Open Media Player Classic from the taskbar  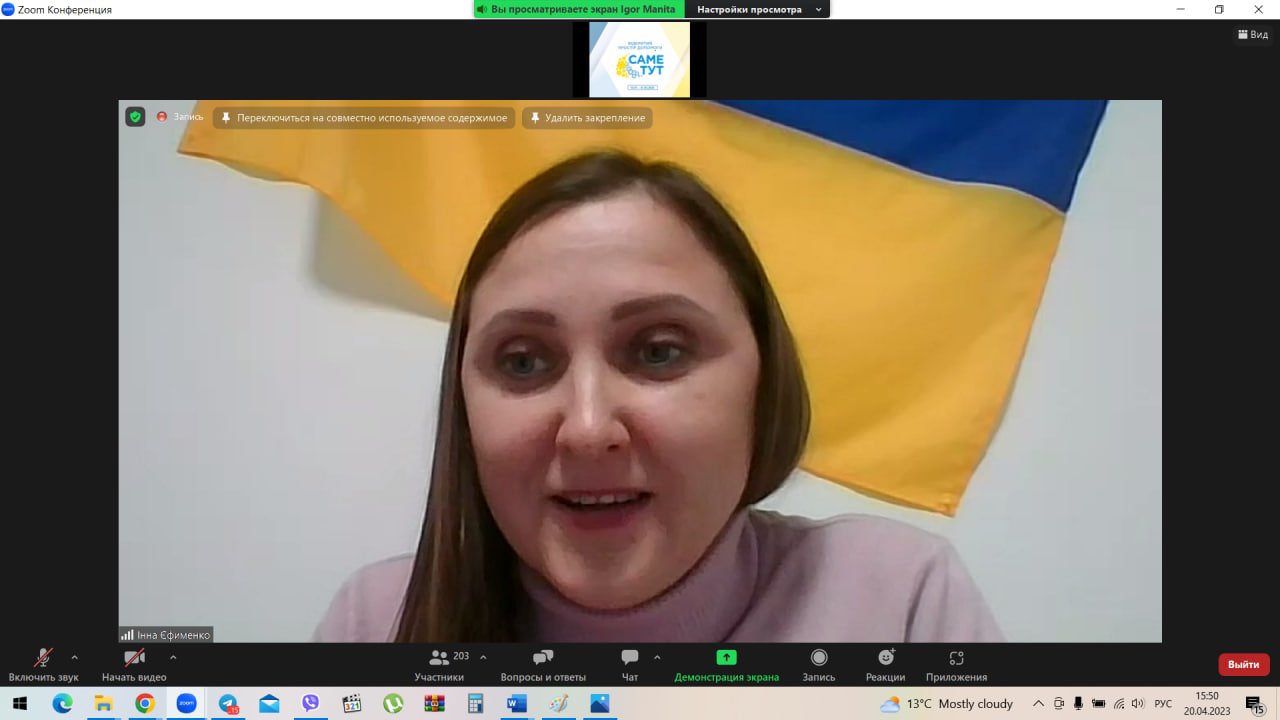[x=352, y=703]
